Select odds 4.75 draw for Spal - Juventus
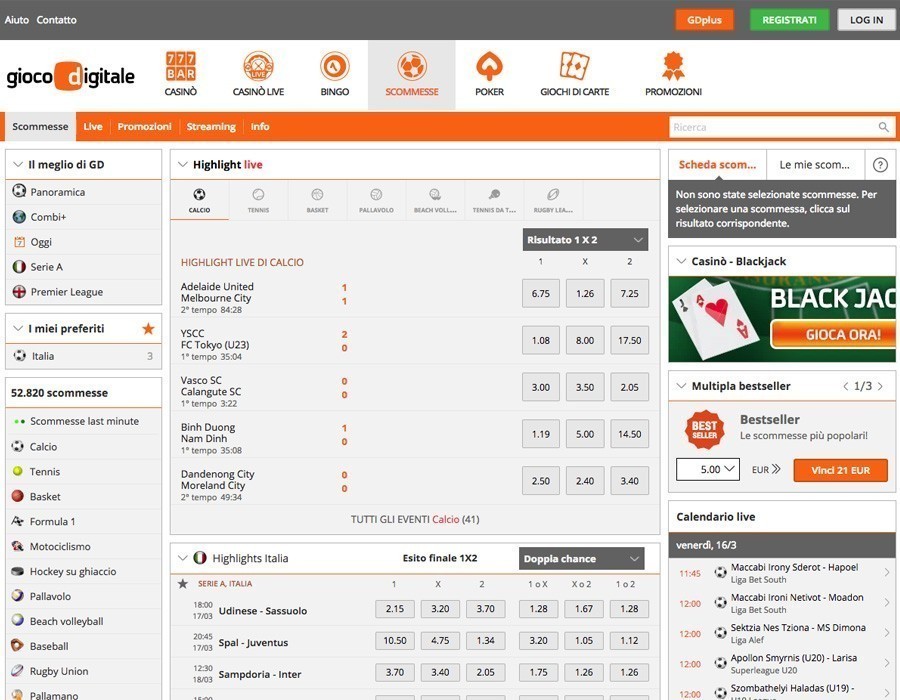Screen dimensions: 900x700 click(x=440, y=640)
